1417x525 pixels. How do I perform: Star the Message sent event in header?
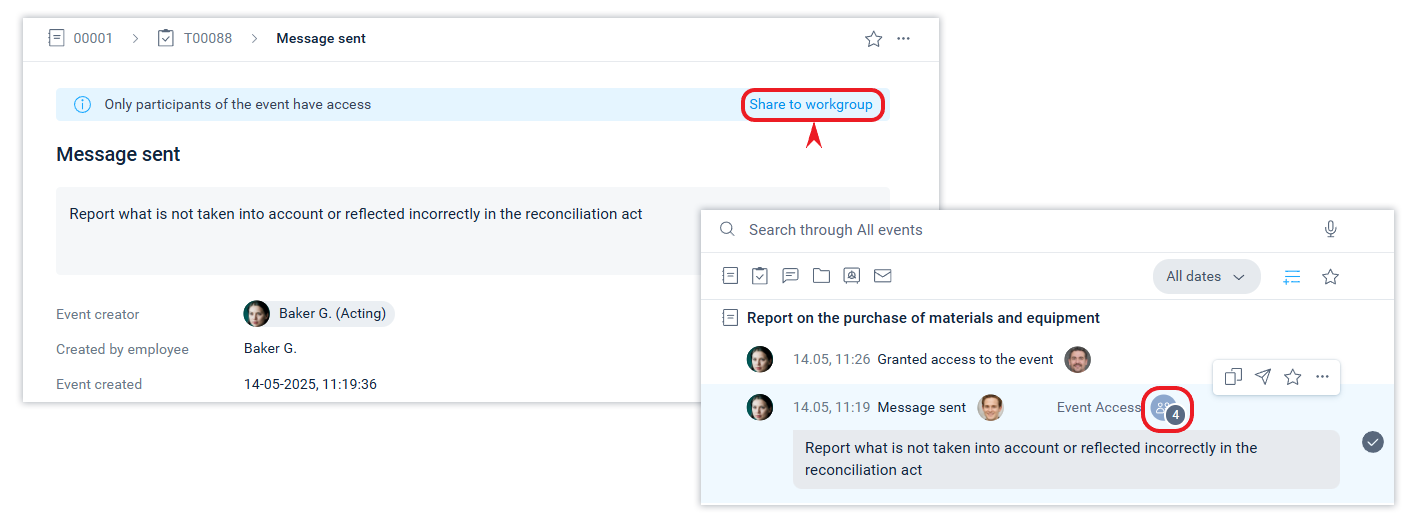click(873, 39)
